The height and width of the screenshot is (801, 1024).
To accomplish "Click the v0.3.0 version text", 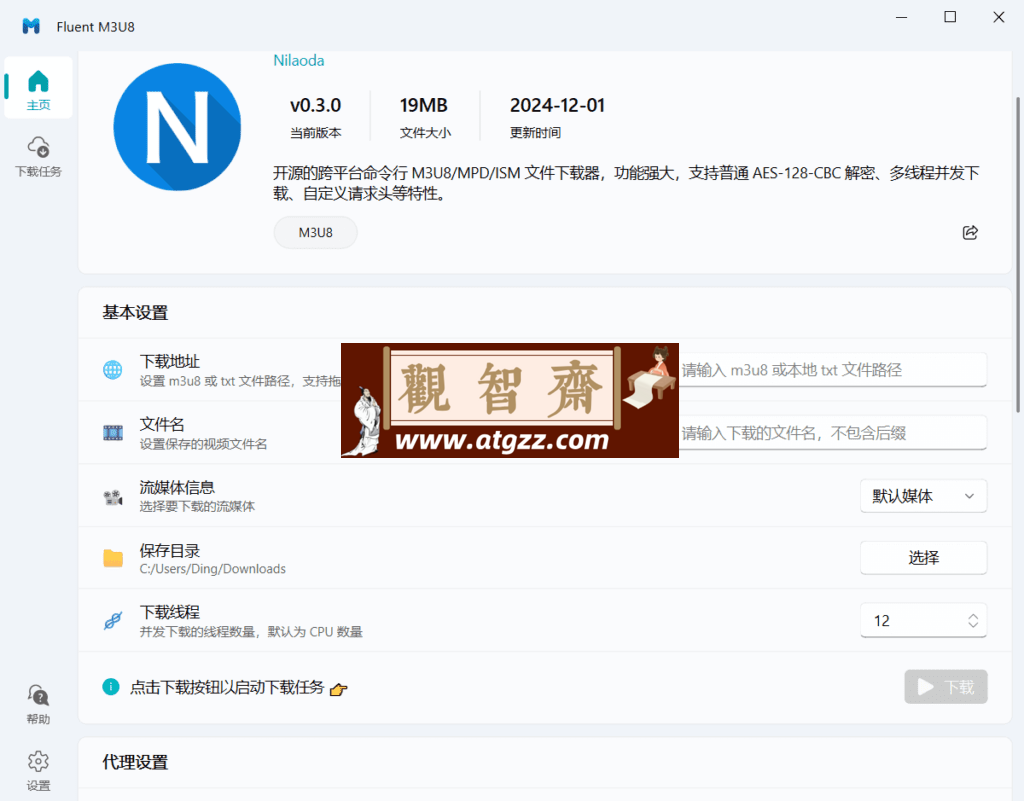I will click(315, 105).
